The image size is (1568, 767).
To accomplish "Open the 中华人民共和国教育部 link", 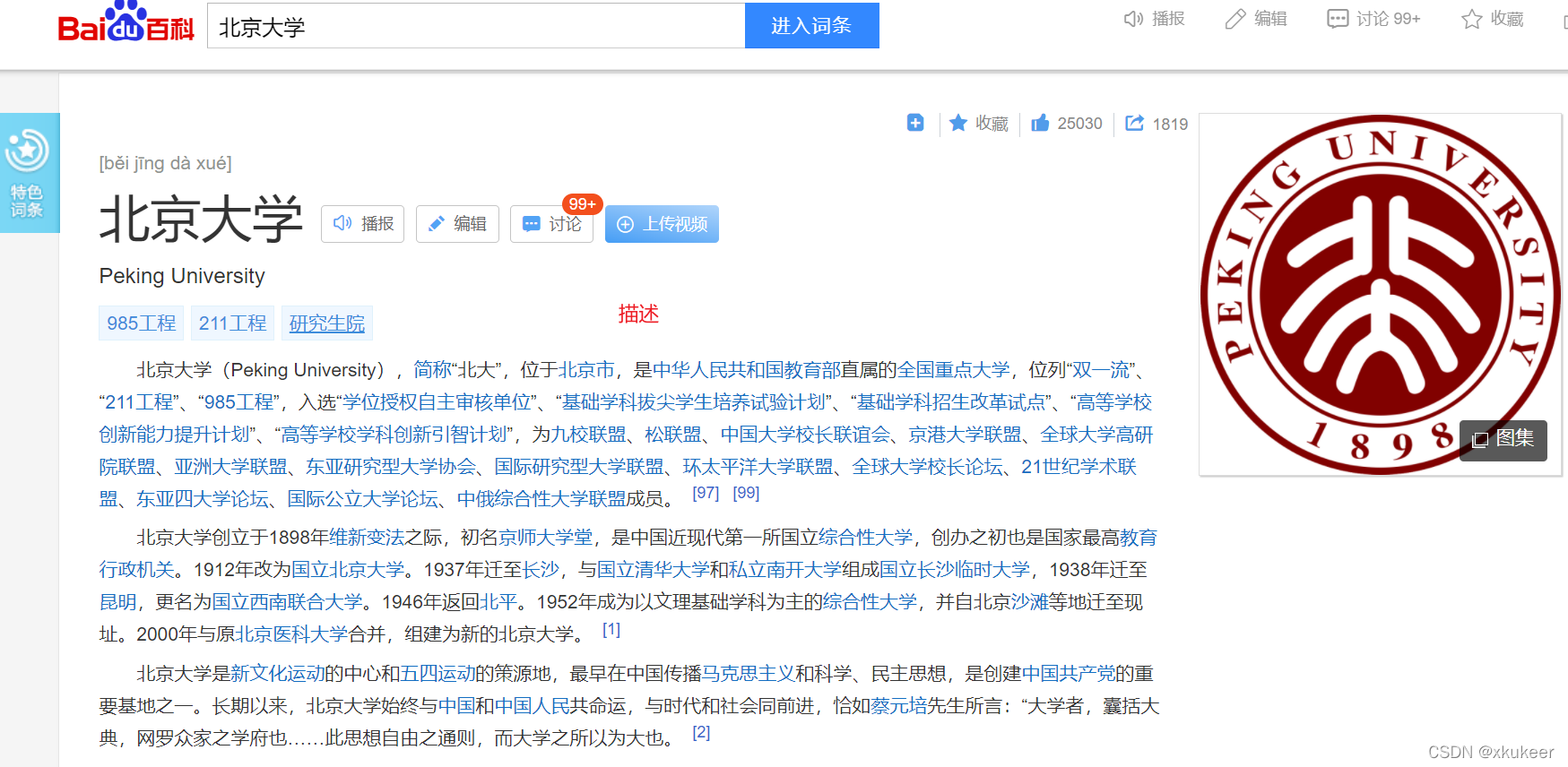I will pos(747,370).
